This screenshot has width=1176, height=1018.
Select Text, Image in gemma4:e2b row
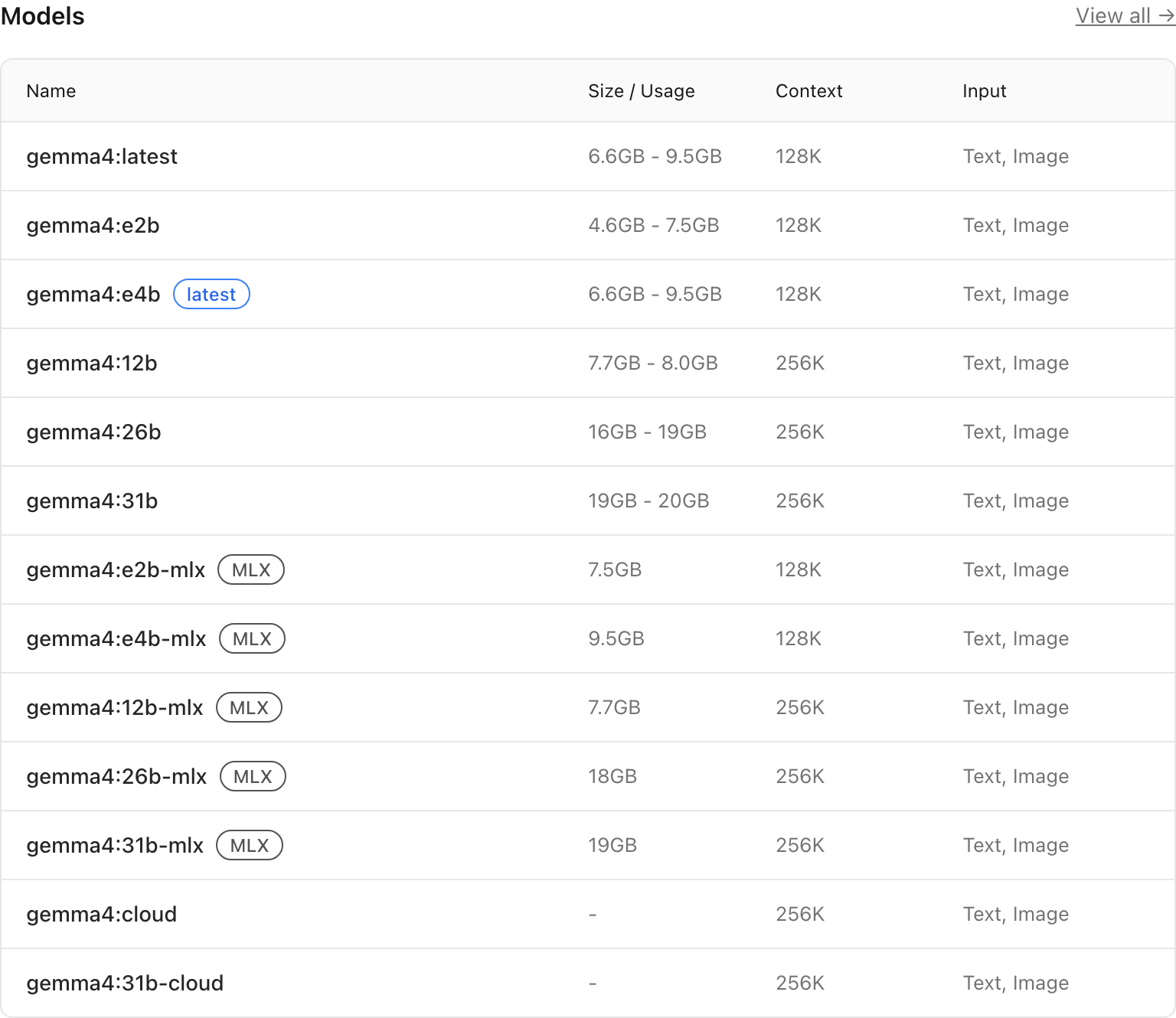pos(1016,225)
